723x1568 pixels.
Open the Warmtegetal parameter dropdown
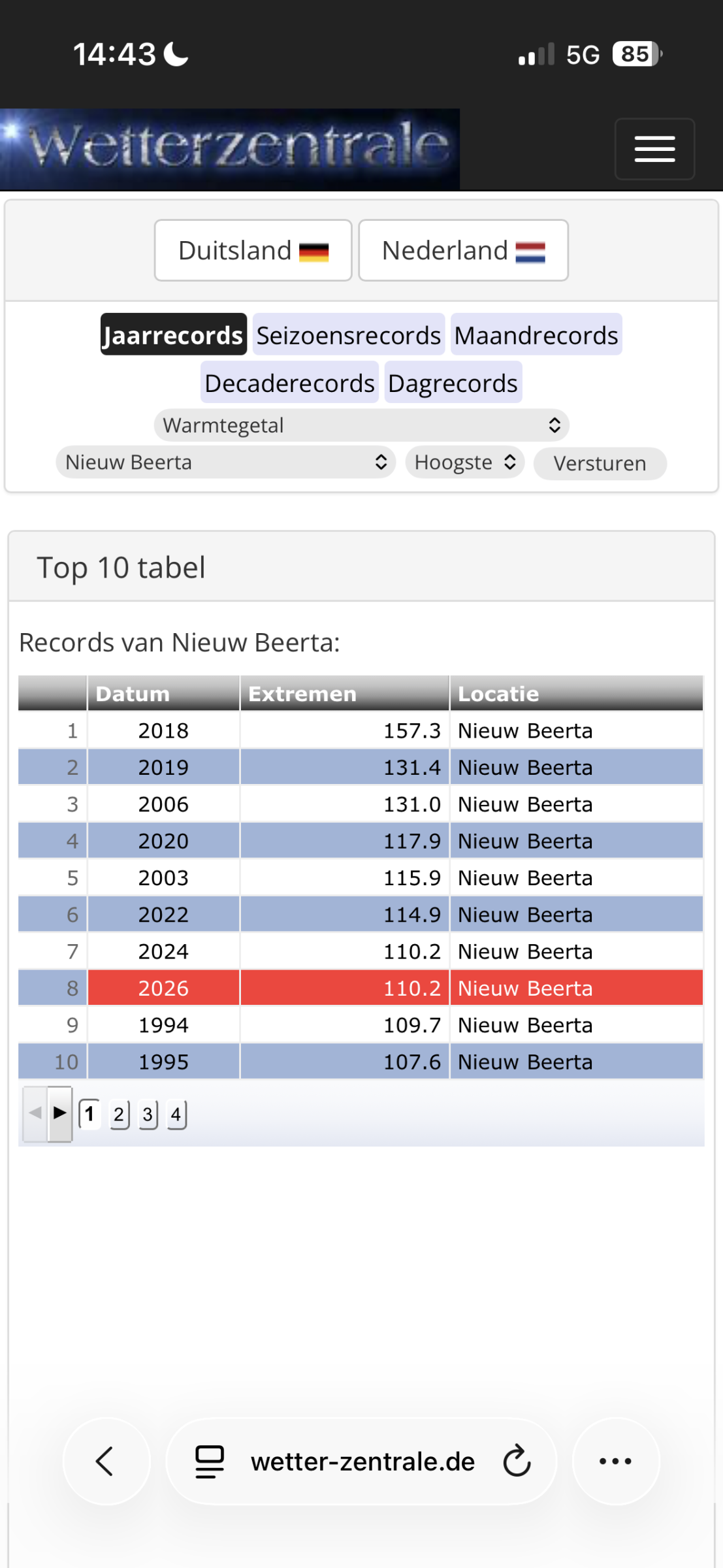click(x=362, y=425)
